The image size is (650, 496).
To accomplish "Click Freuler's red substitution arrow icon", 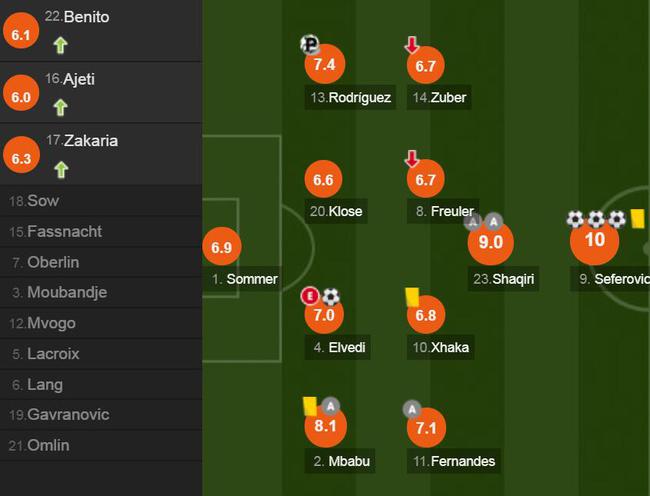I will 412,158.
